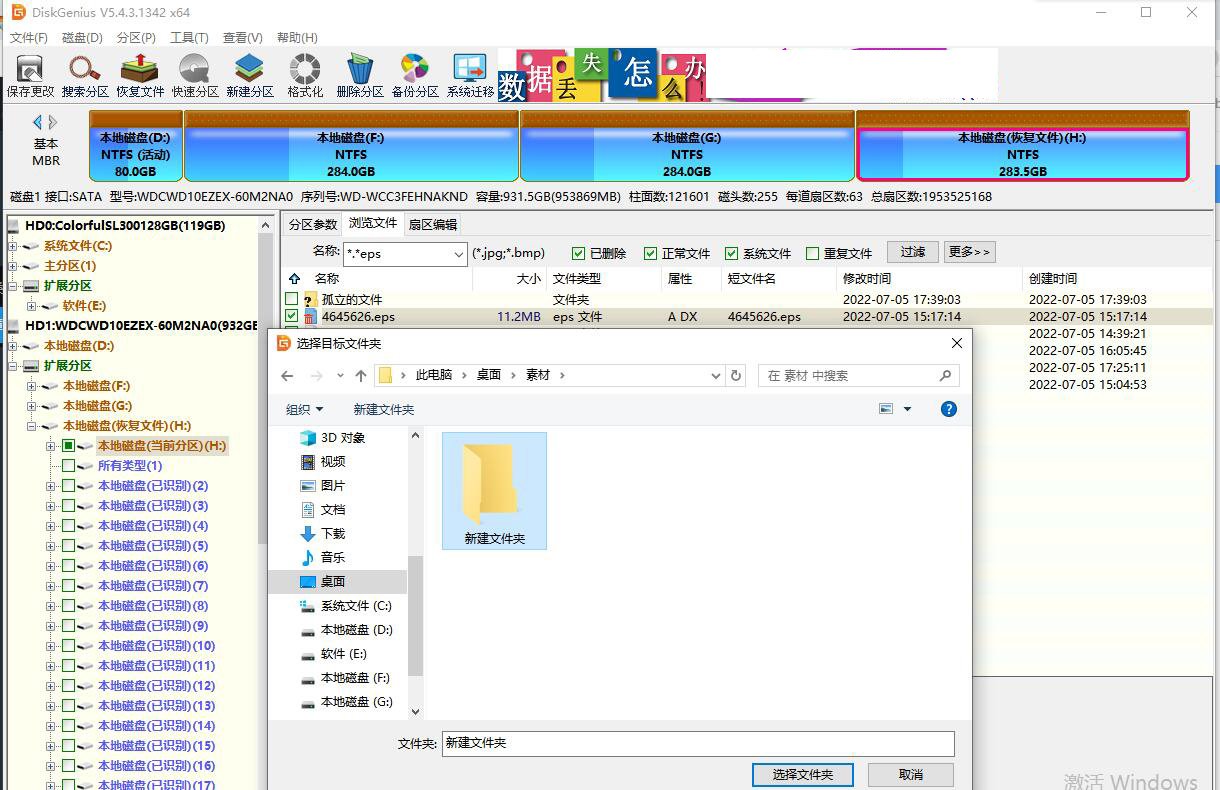Open the 帮助(H) menu

[297, 37]
